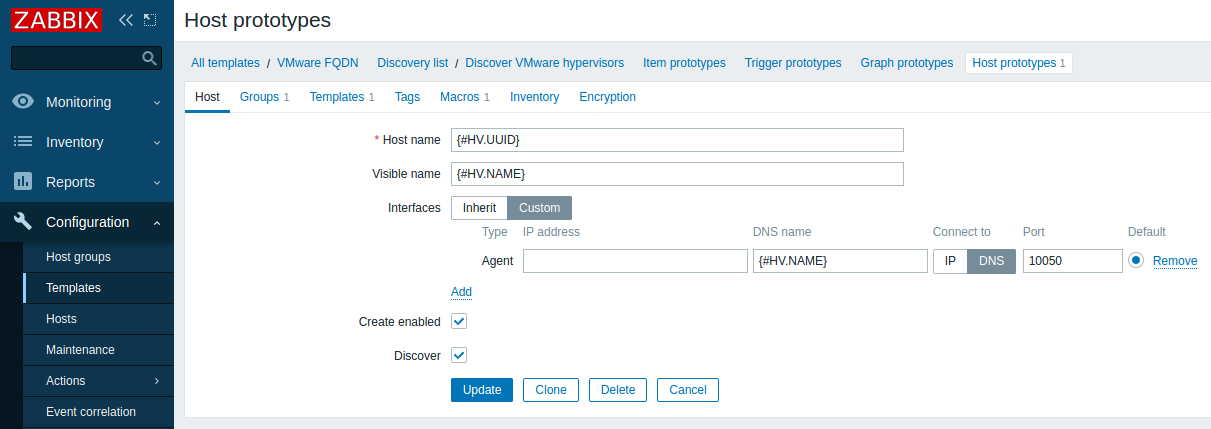Viewport: 1211px width, 429px height.
Task: Open the Trigger prototypes tab
Action: coord(793,63)
